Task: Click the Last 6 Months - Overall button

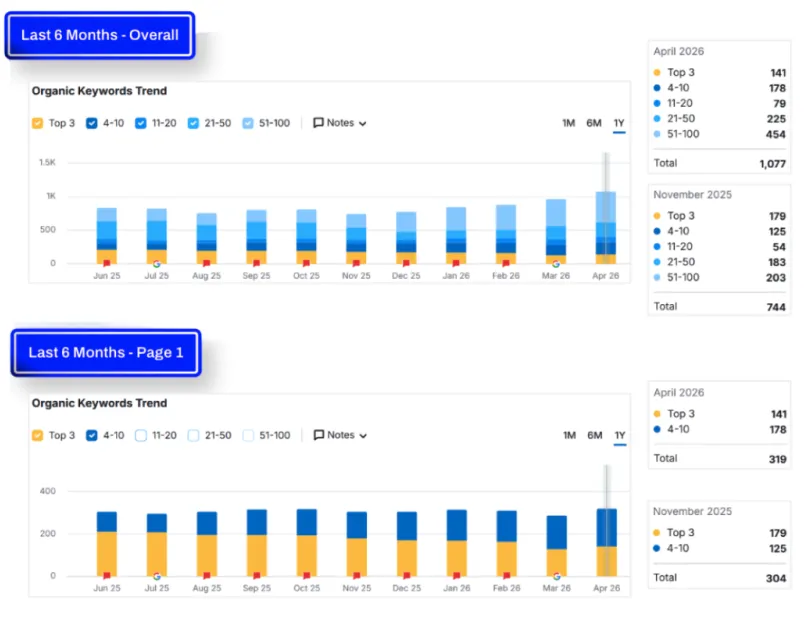Action: 100,35
